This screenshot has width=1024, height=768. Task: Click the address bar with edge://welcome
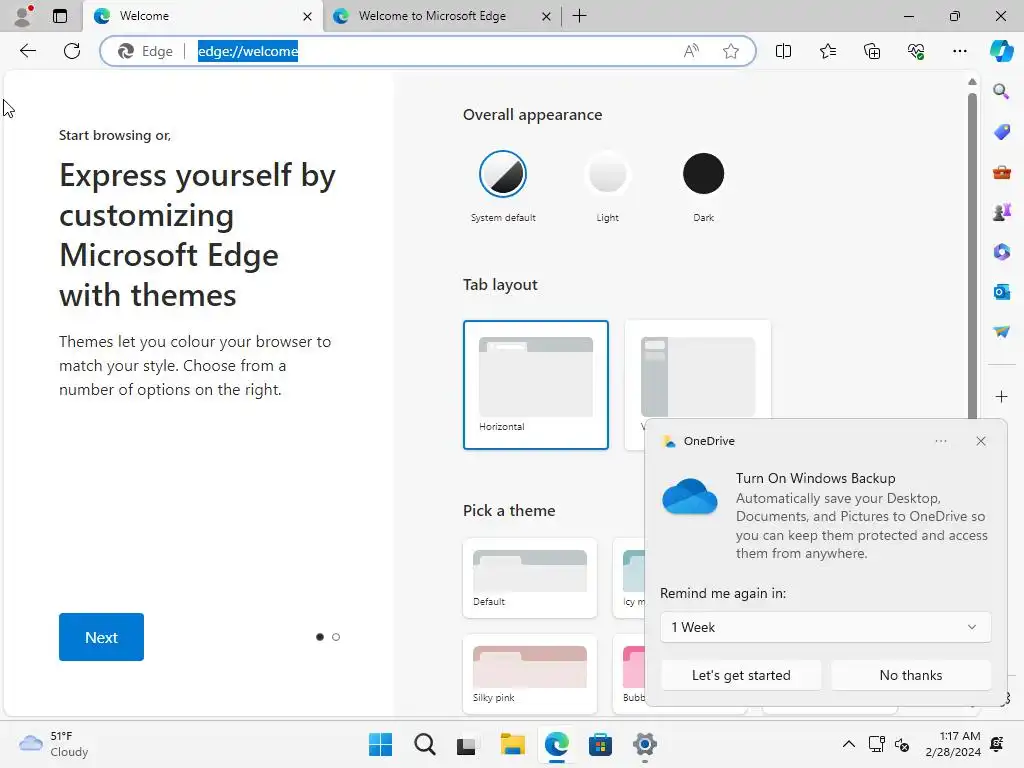click(428, 51)
